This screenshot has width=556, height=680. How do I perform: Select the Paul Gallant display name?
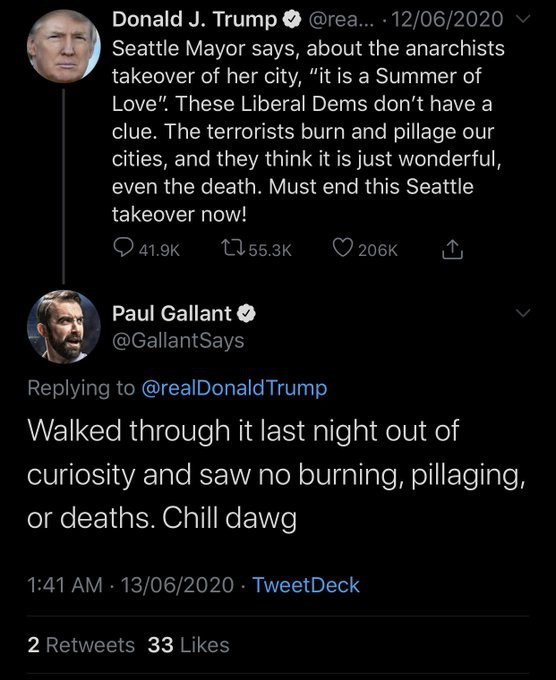click(172, 313)
